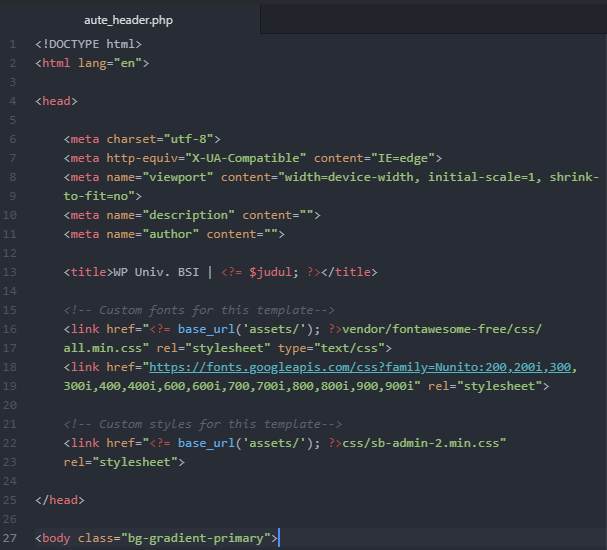Image resolution: width=607 pixels, height=550 pixels.
Task: Click the empty tab bar area right of the tab
Action: point(434,19)
